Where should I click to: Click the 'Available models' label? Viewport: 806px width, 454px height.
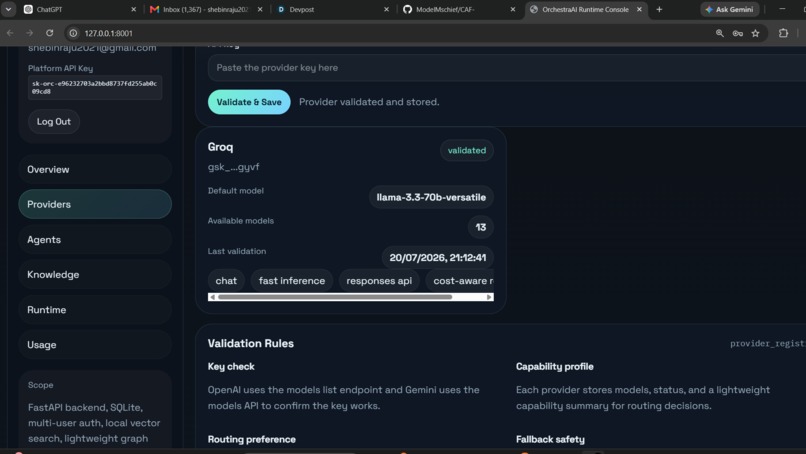(241, 221)
